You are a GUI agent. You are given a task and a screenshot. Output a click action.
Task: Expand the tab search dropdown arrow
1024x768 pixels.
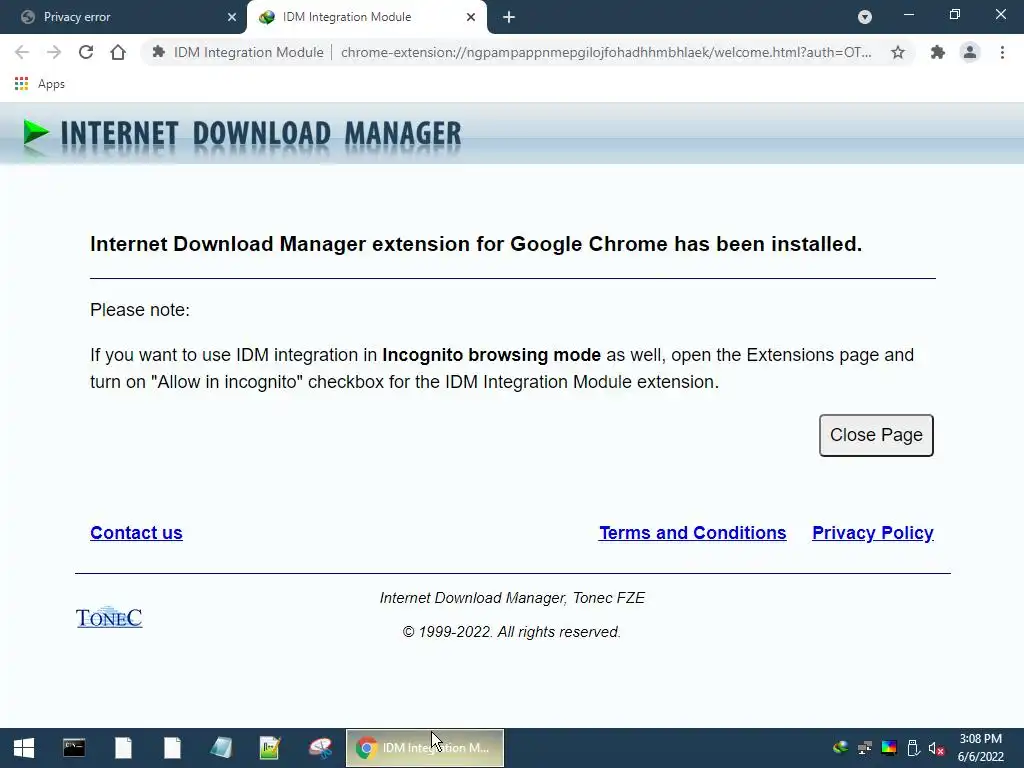865,17
